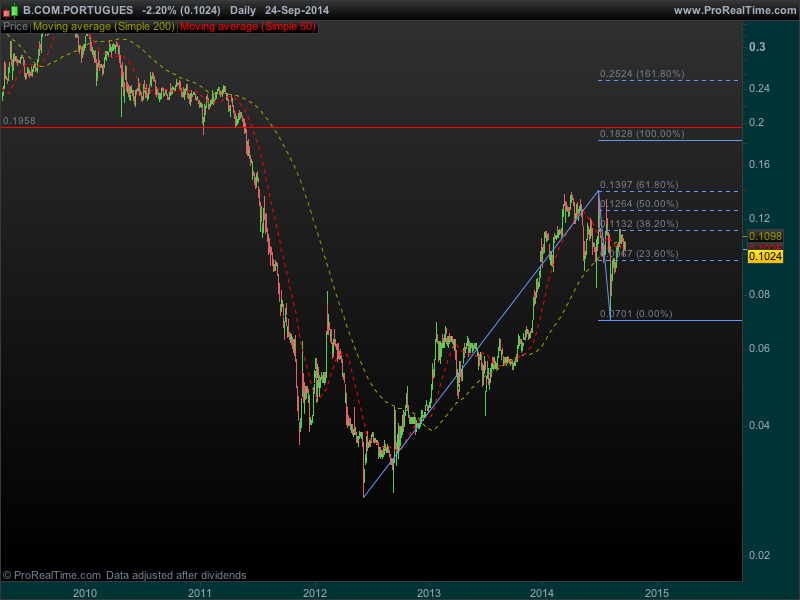Click the 0.04 price axis label
800x600 pixels.
tap(759, 425)
